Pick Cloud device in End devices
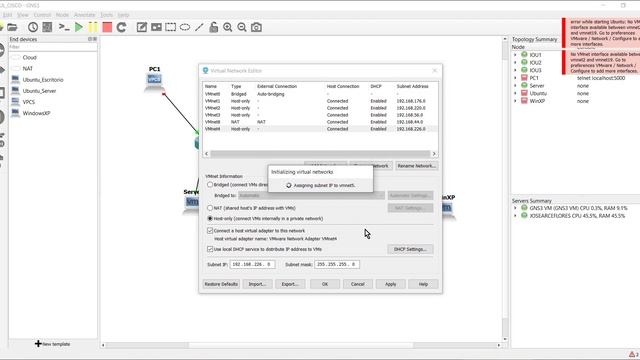 (x=29, y=58)
